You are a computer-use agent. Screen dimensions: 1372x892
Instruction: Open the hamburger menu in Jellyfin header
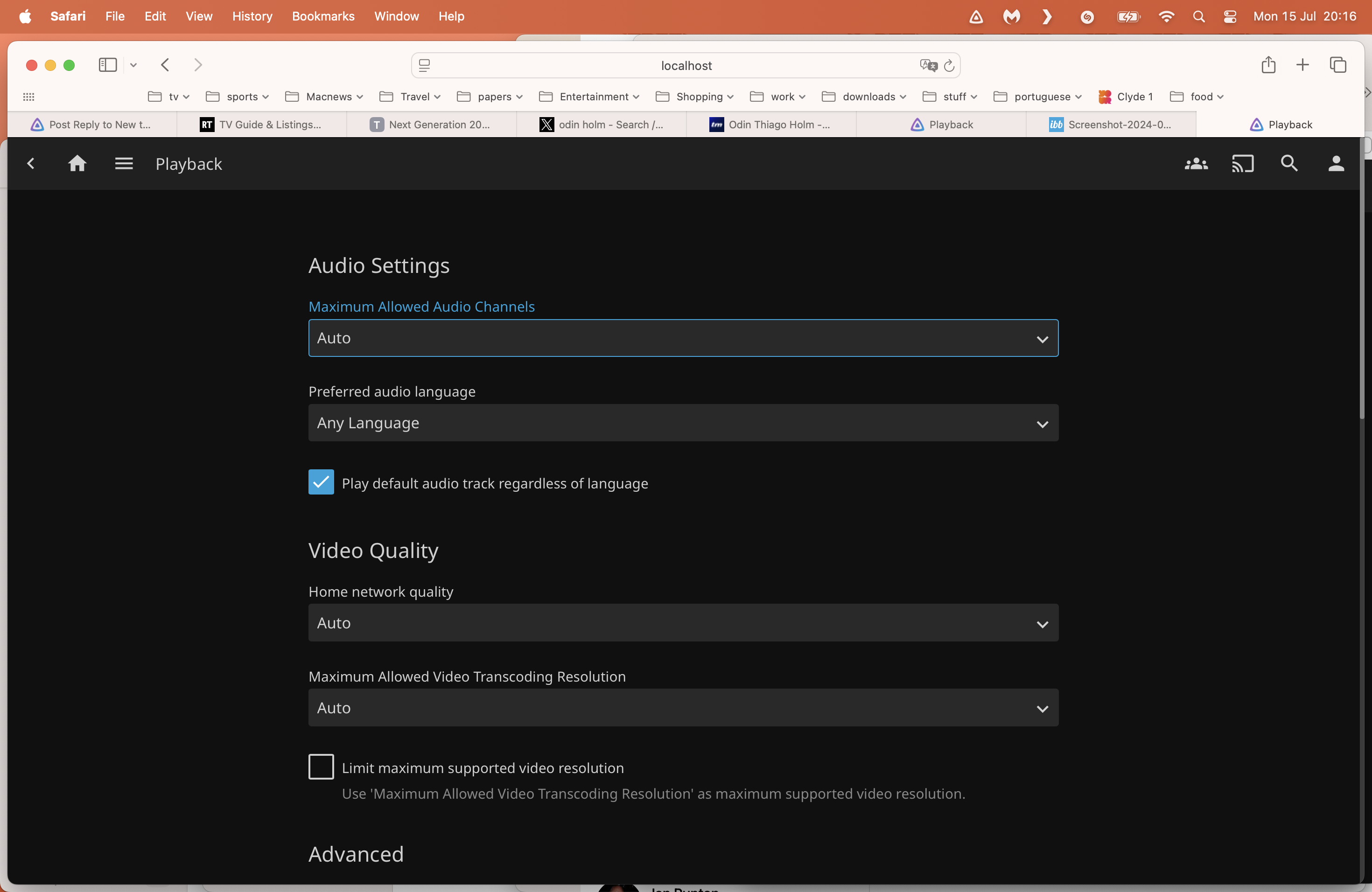coord(124,164)
